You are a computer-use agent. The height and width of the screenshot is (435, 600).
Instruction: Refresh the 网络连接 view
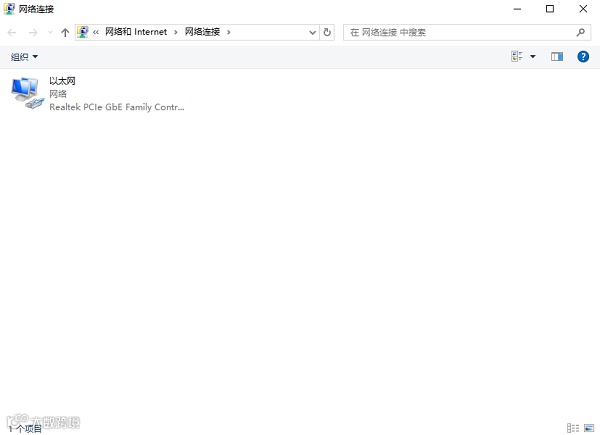(327, 33)
